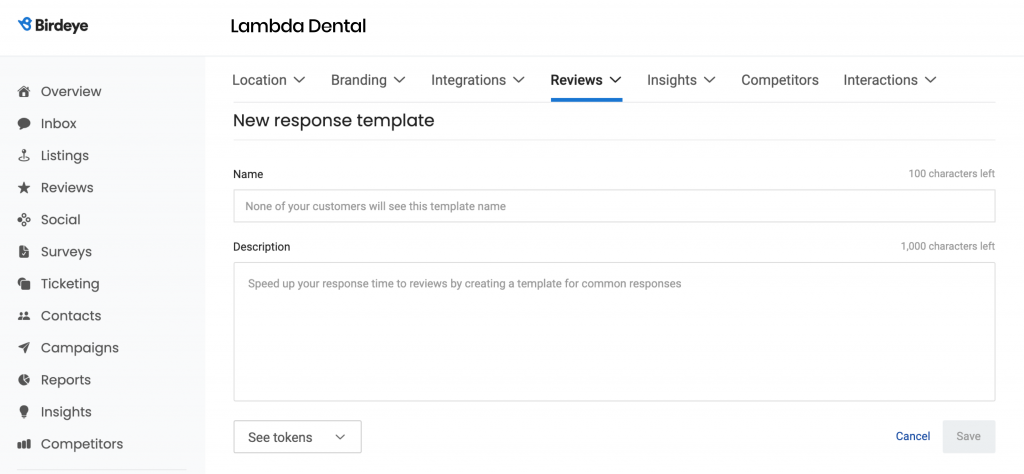Viewport: 1024px width, 474px height.
Task: Click the Description field label
Action: [262, 247]
